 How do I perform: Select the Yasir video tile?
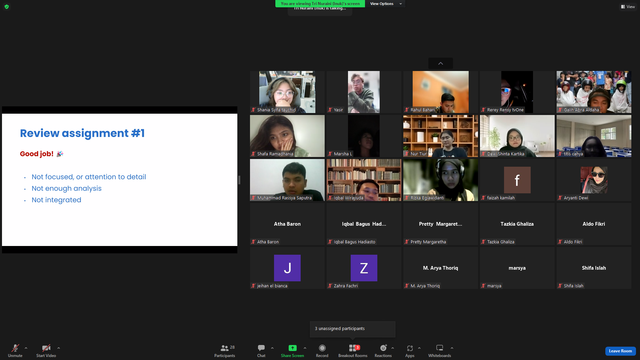[364, 92]
